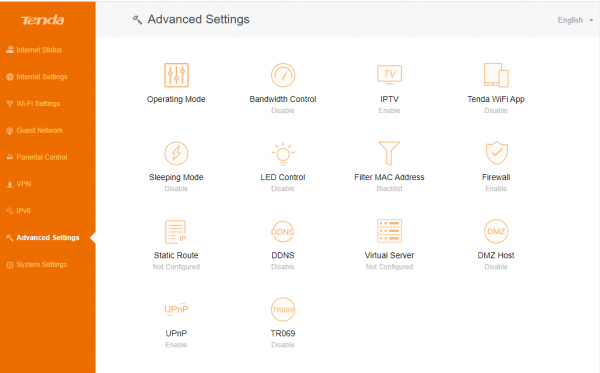The image size is (600, 373).
Task: Open the Virtual Server rack icon
Action: [x=389, y=231]
